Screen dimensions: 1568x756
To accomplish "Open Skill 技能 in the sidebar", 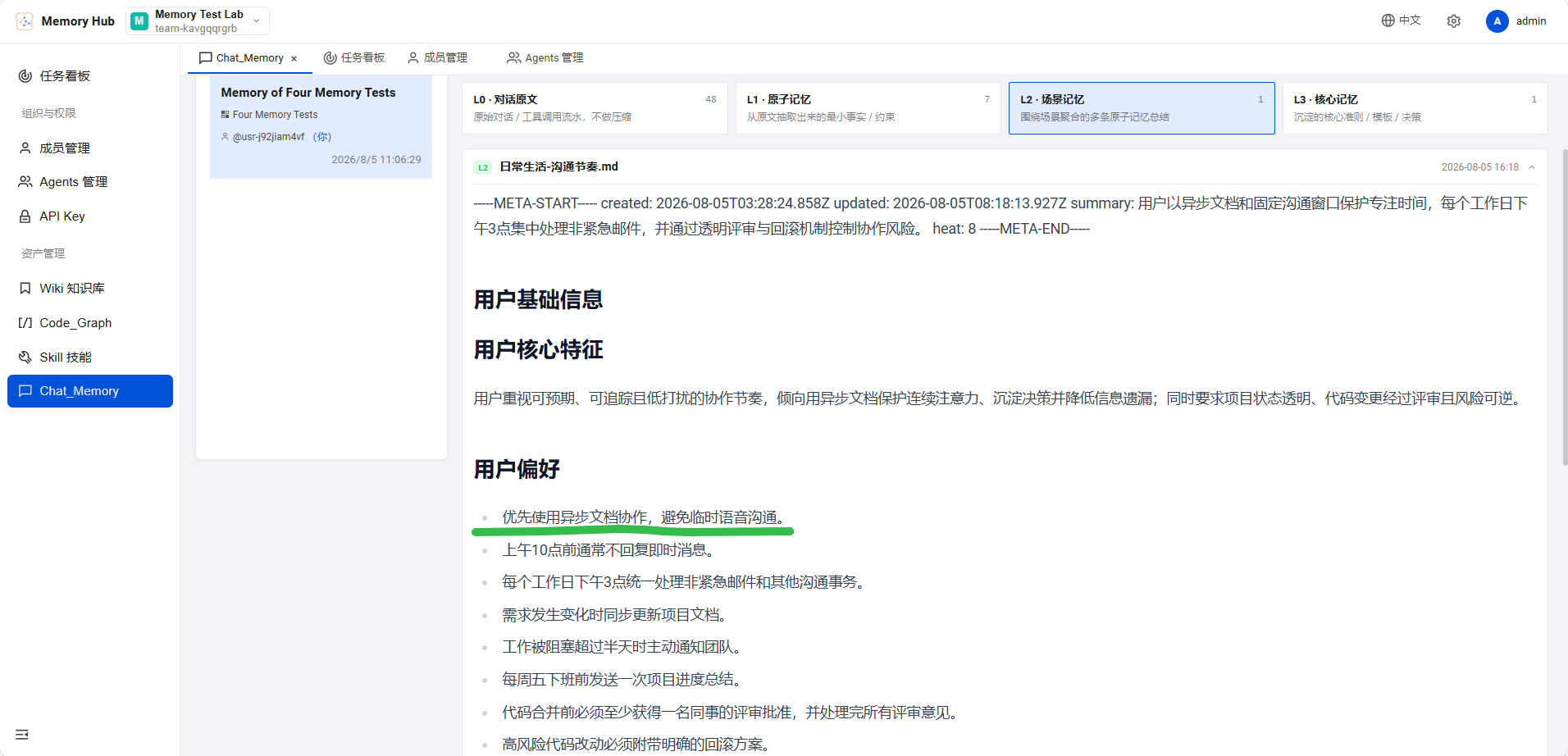I will tap(90, 358).
